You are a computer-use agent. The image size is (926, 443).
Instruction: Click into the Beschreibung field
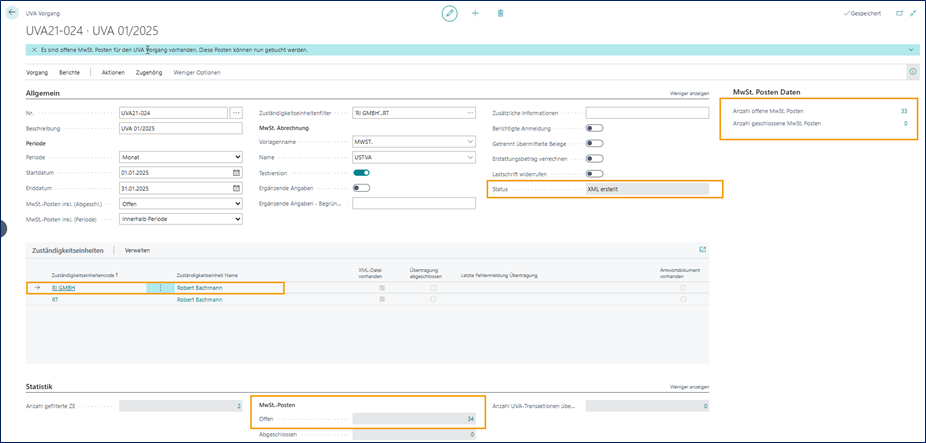[x=180, y=128]
